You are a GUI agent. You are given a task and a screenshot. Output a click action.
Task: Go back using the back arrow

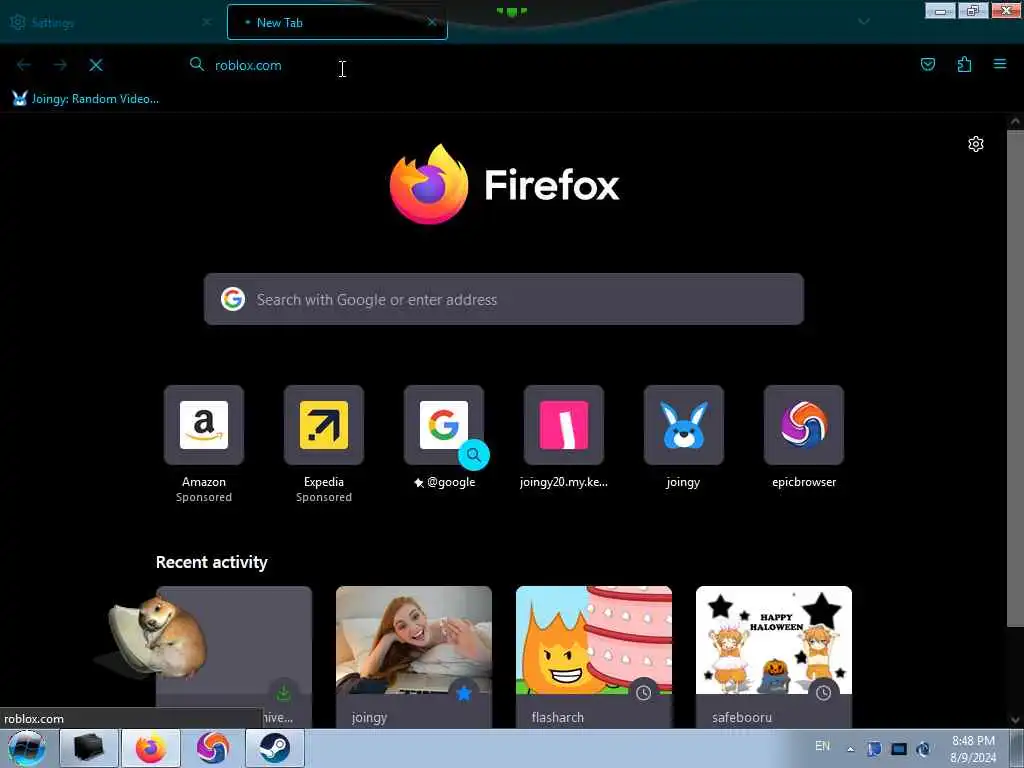[x=24, y=65]
